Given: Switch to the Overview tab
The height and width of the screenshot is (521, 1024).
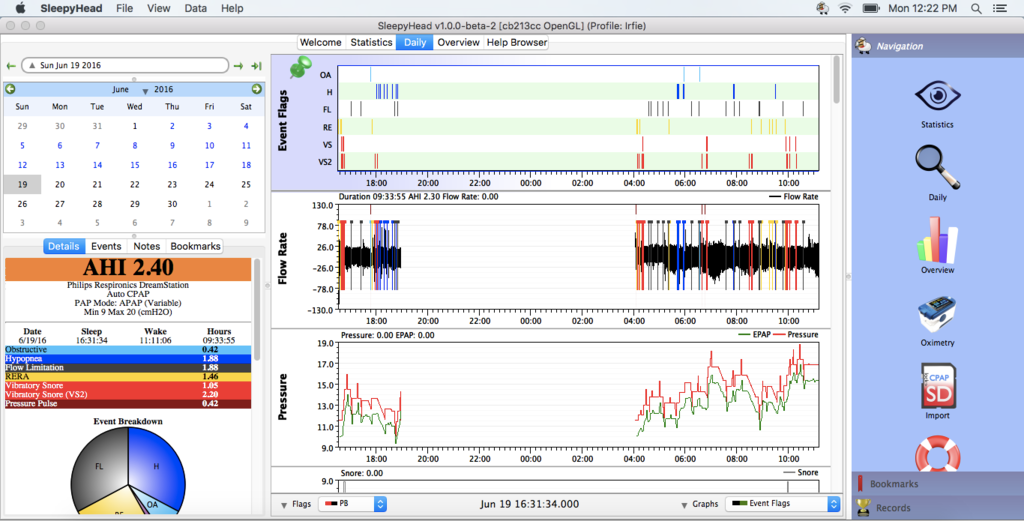Looking at the screenshot, I should 458,42.
